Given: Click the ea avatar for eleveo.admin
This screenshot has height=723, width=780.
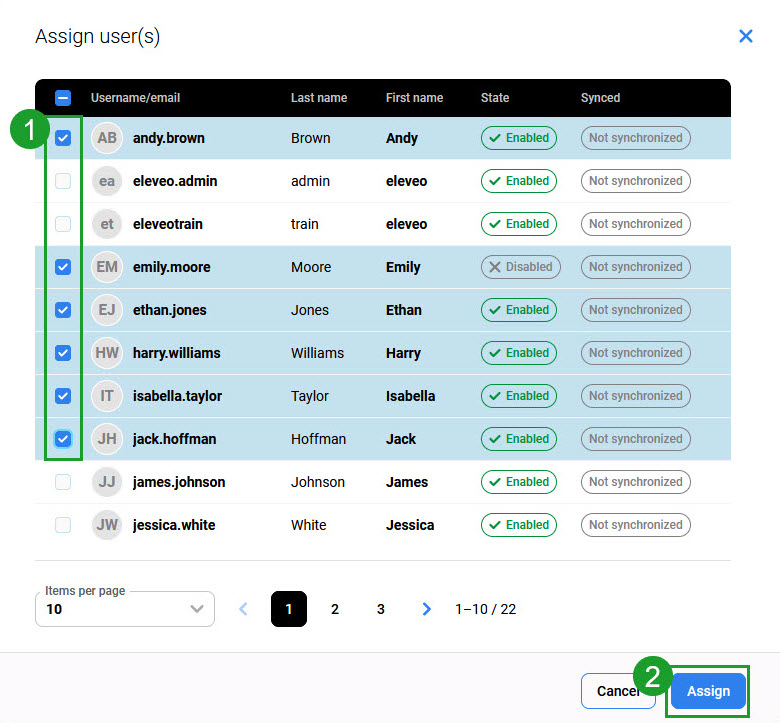Looking at the screenshot, I should pyautogui.click(x=107, y=181).
